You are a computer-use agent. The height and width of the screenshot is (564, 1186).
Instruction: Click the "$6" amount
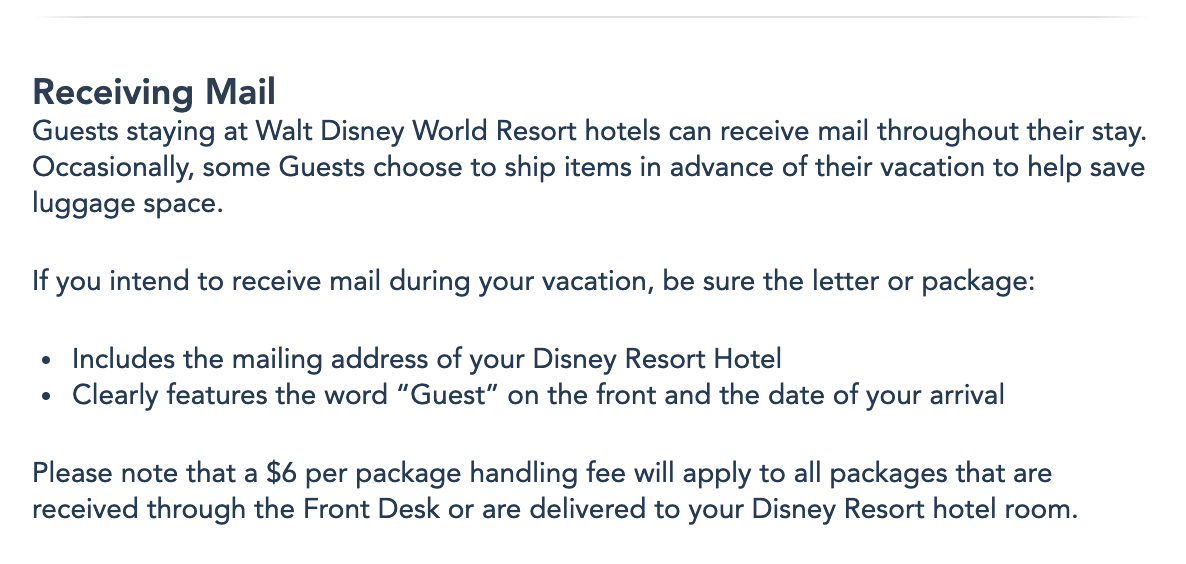(280, 471)
